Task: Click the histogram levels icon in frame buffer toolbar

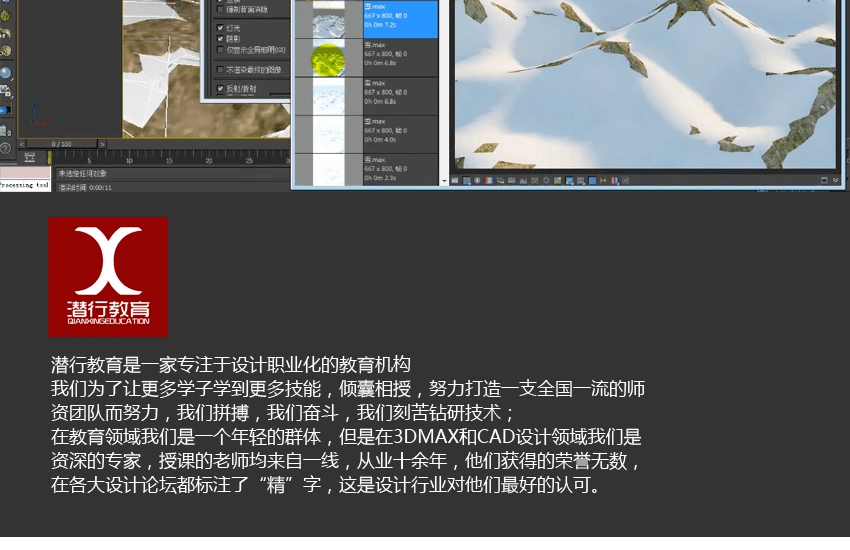Action: (x=523, y=180)
